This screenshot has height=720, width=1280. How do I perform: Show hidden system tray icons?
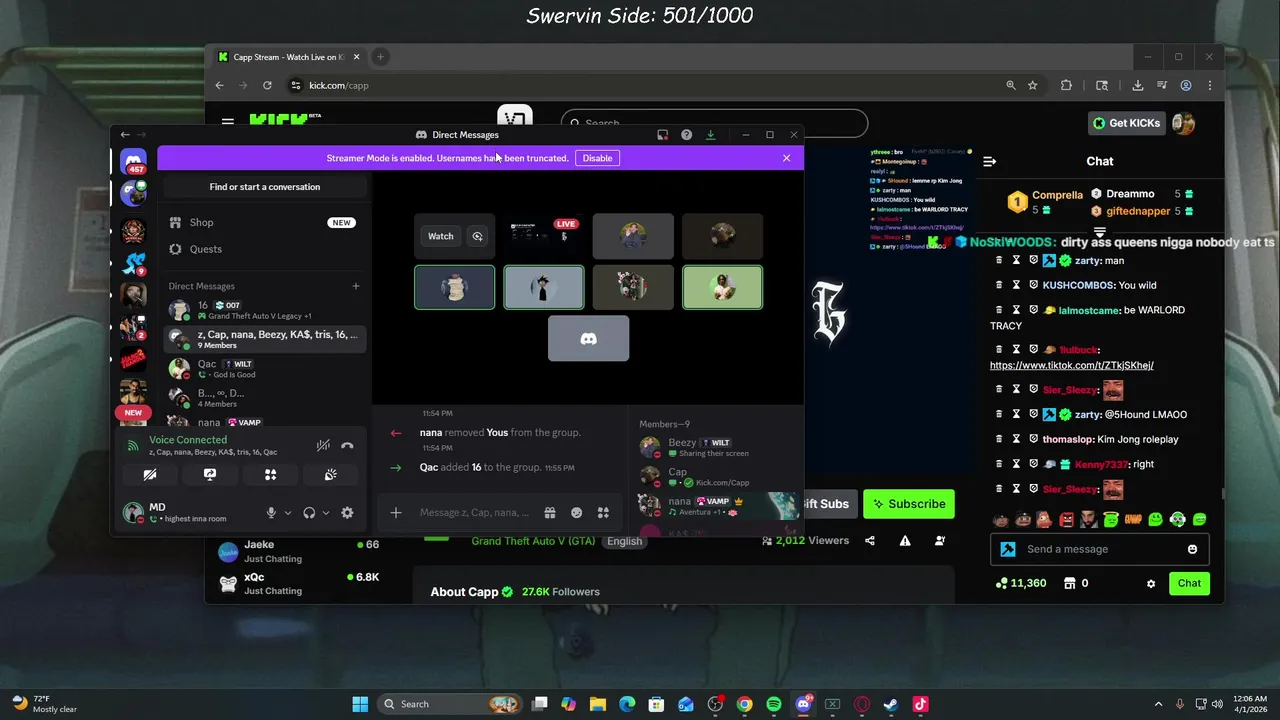click(1158, 704)
